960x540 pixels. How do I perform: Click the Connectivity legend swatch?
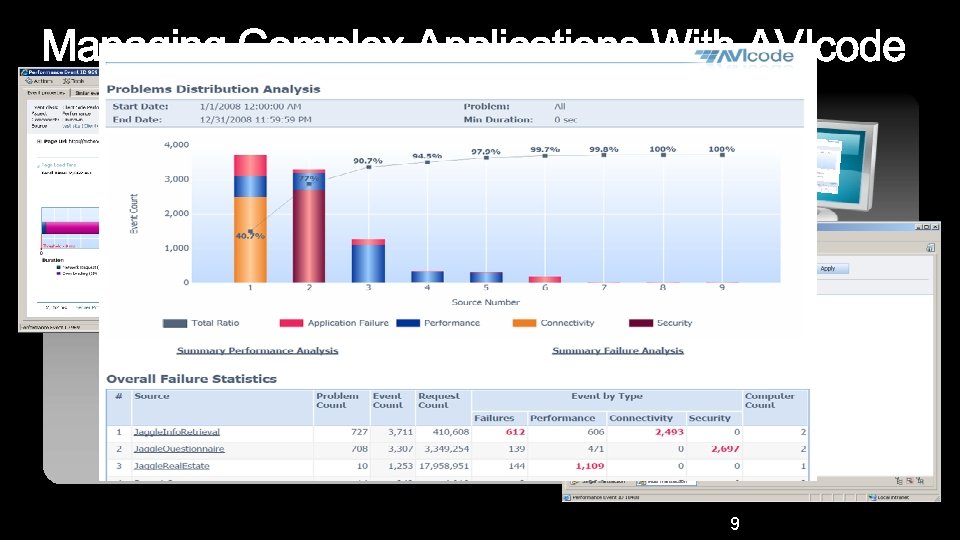tap(524, 323)
